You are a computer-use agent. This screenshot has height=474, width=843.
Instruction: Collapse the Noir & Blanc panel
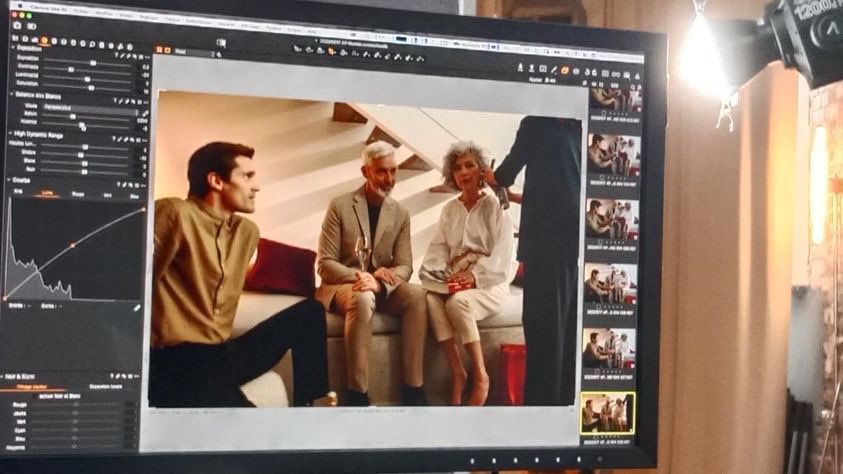[2, 376]
